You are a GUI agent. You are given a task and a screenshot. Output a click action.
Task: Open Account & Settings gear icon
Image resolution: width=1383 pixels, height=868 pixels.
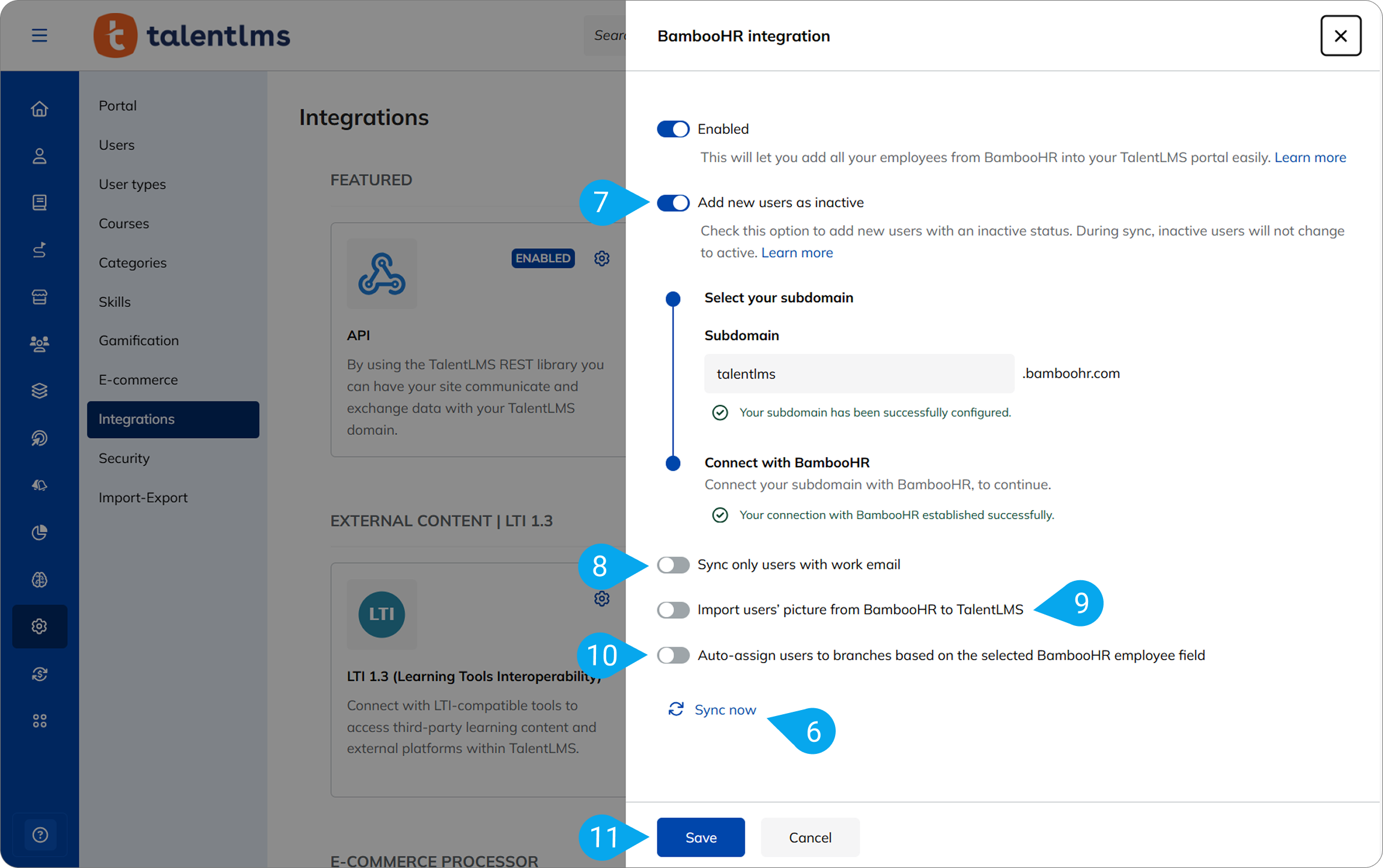[x=40, y=627]
